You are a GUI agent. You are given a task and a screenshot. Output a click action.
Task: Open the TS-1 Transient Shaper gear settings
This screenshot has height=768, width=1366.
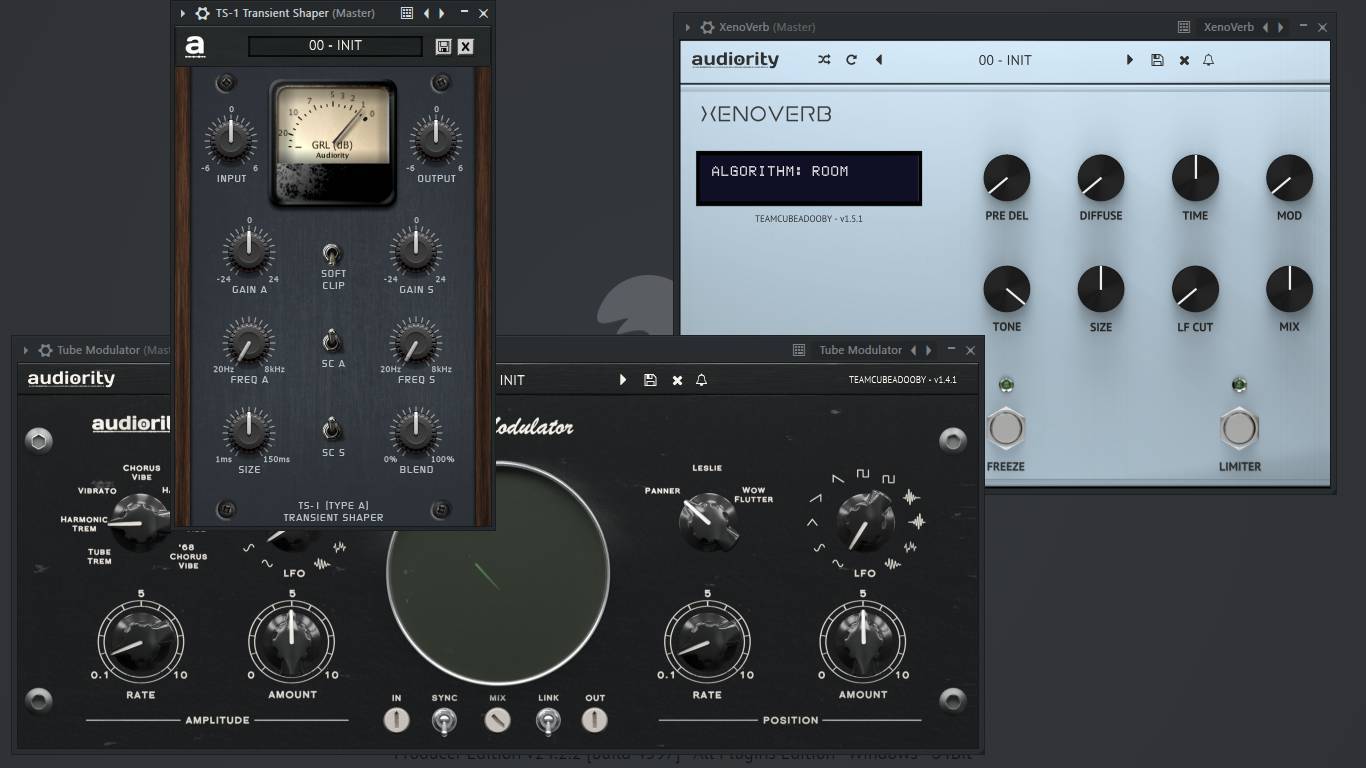coord(203,13)
